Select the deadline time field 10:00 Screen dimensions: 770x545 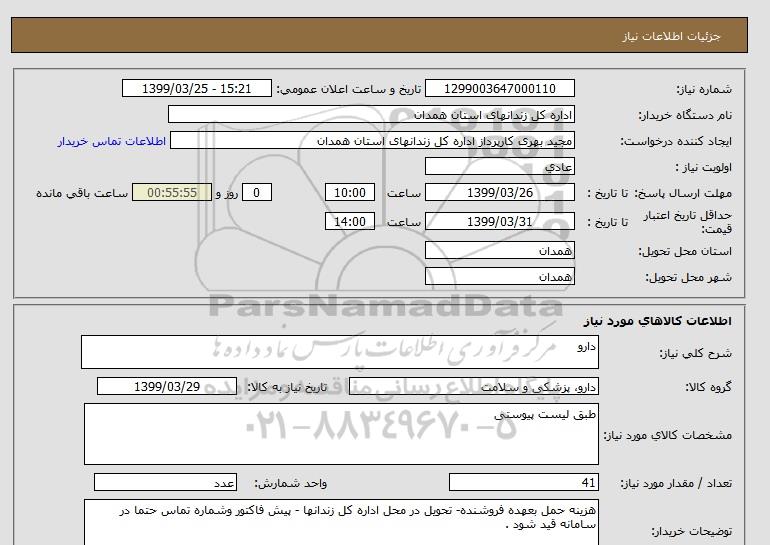point(350,192)
